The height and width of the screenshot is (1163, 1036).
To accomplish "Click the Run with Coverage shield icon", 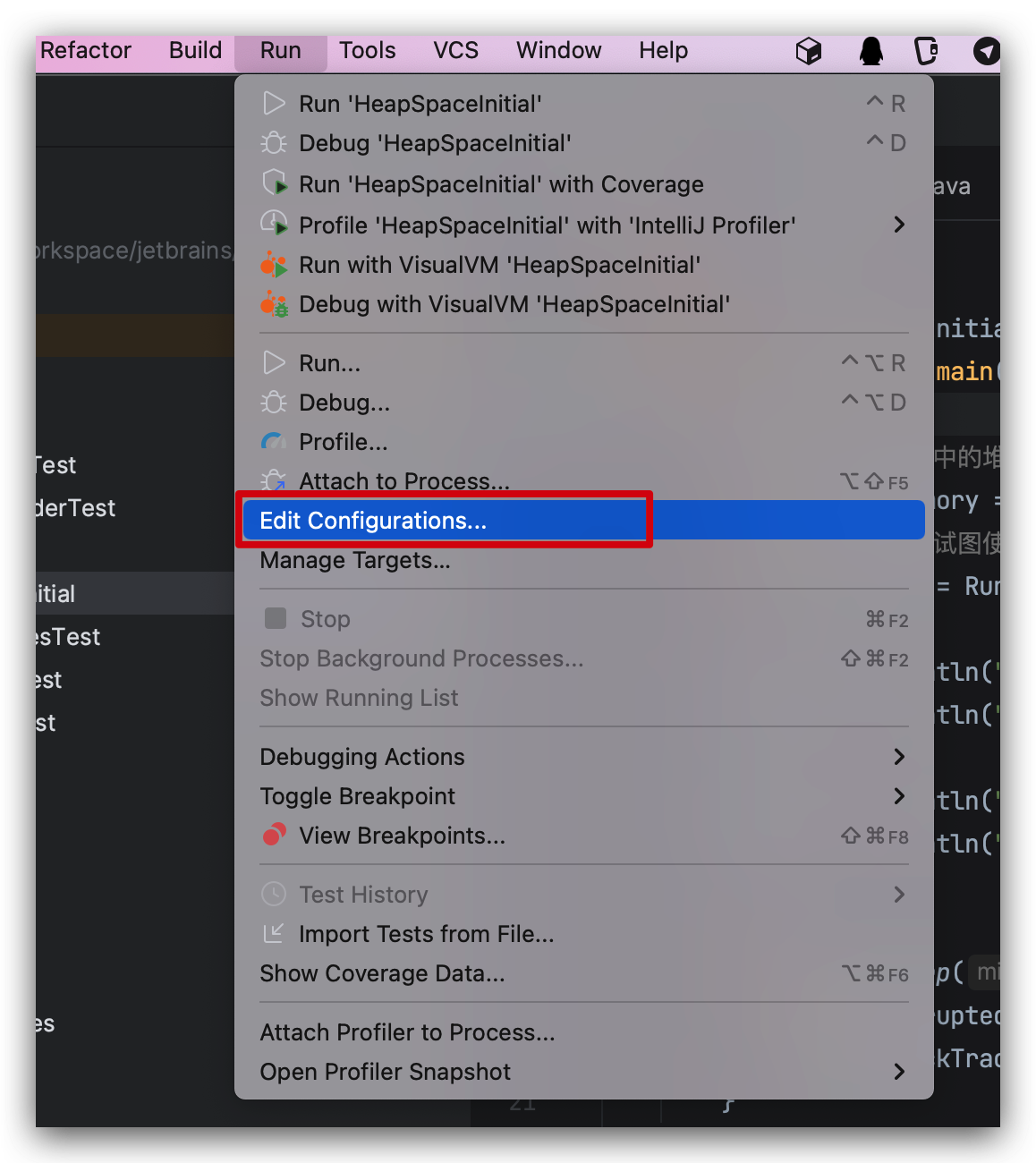I will [x=274, y=184].
